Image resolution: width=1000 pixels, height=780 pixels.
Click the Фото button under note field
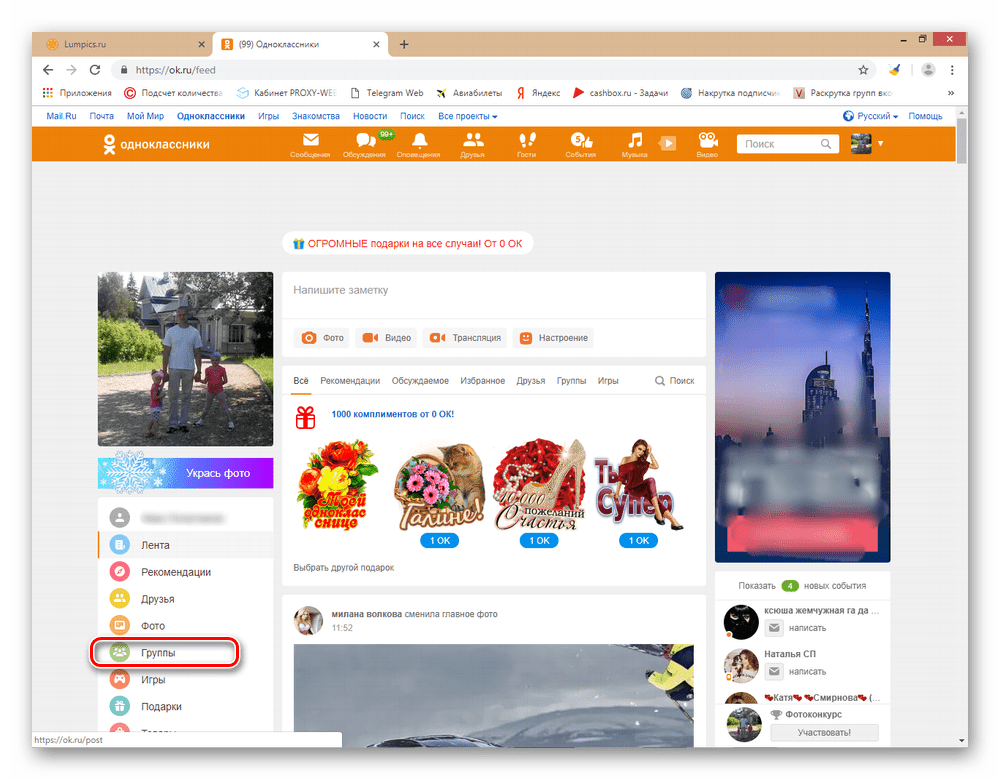coord(322,338)
